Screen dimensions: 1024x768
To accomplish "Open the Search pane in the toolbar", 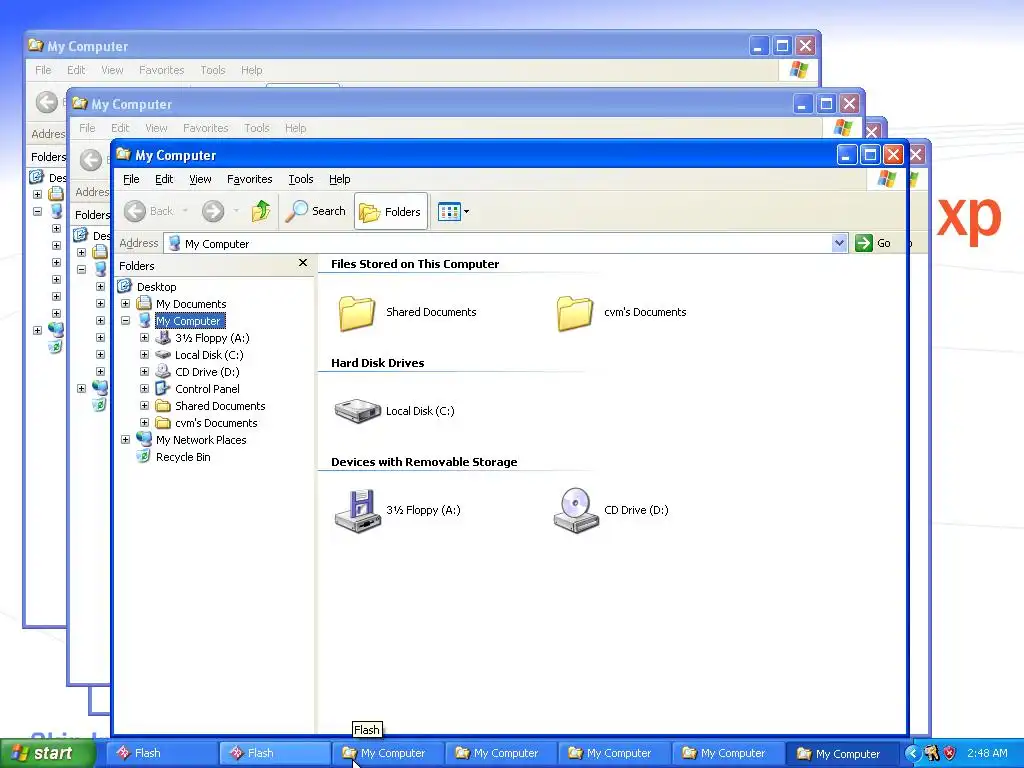I will (316, 211).
